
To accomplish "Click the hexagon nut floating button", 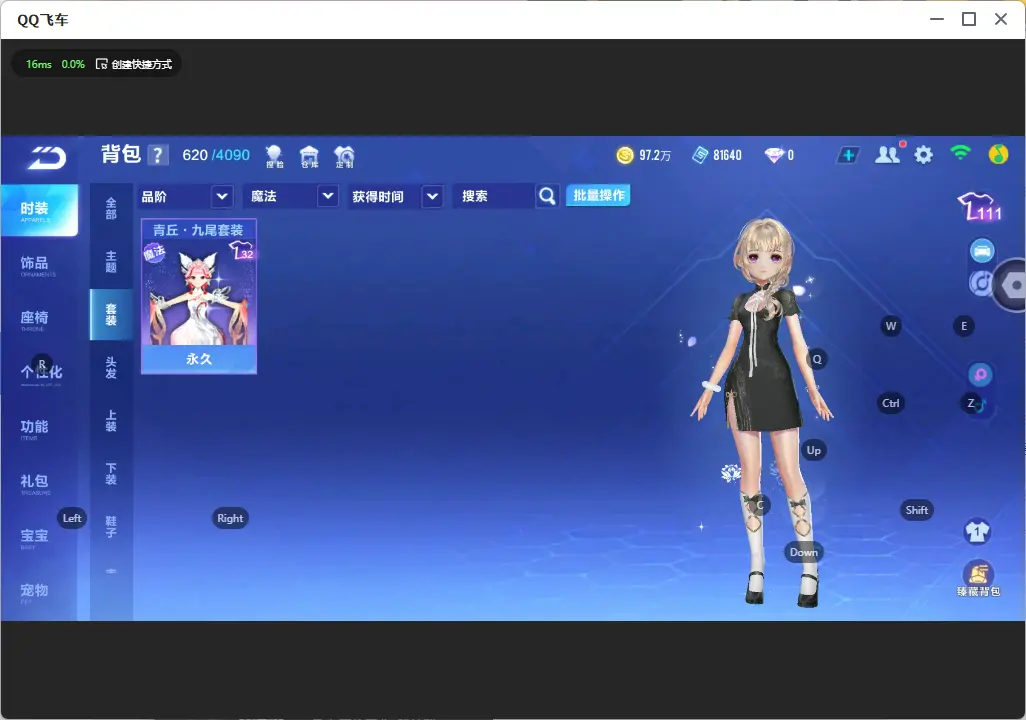I will point(1011,285).
